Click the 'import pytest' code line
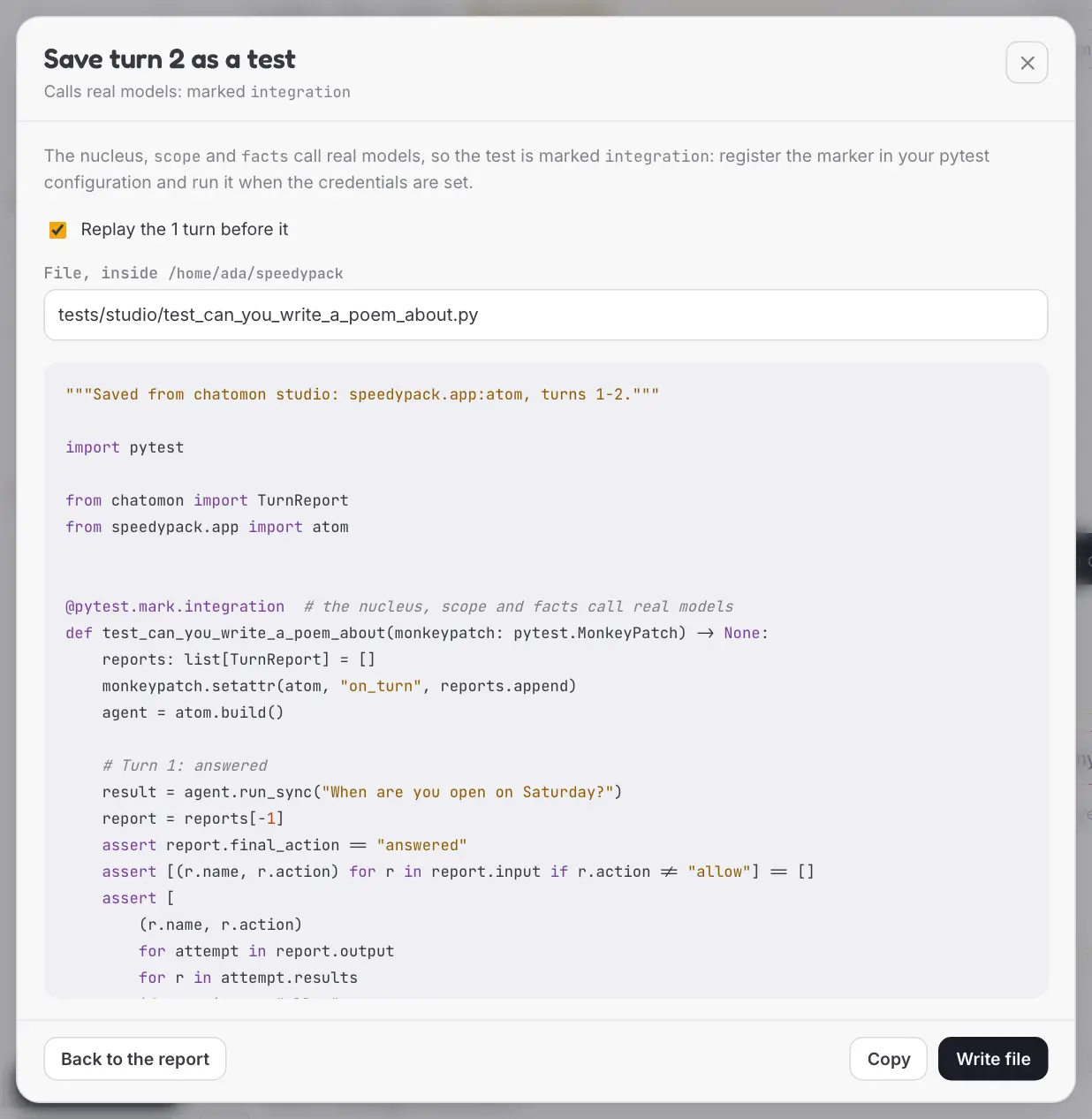 (125, 447)
